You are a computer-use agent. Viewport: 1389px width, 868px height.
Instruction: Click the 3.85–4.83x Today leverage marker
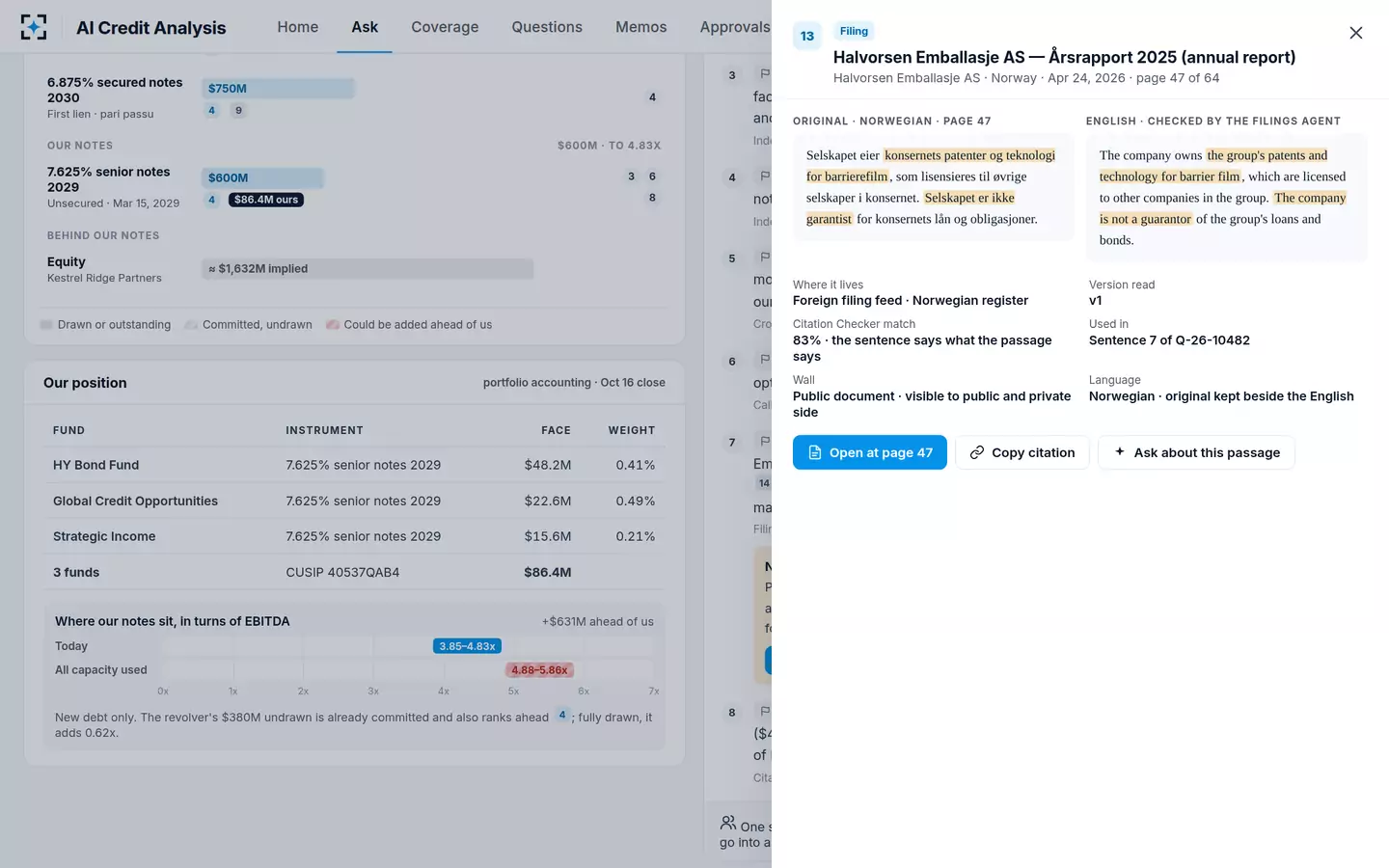pos(467,646)
